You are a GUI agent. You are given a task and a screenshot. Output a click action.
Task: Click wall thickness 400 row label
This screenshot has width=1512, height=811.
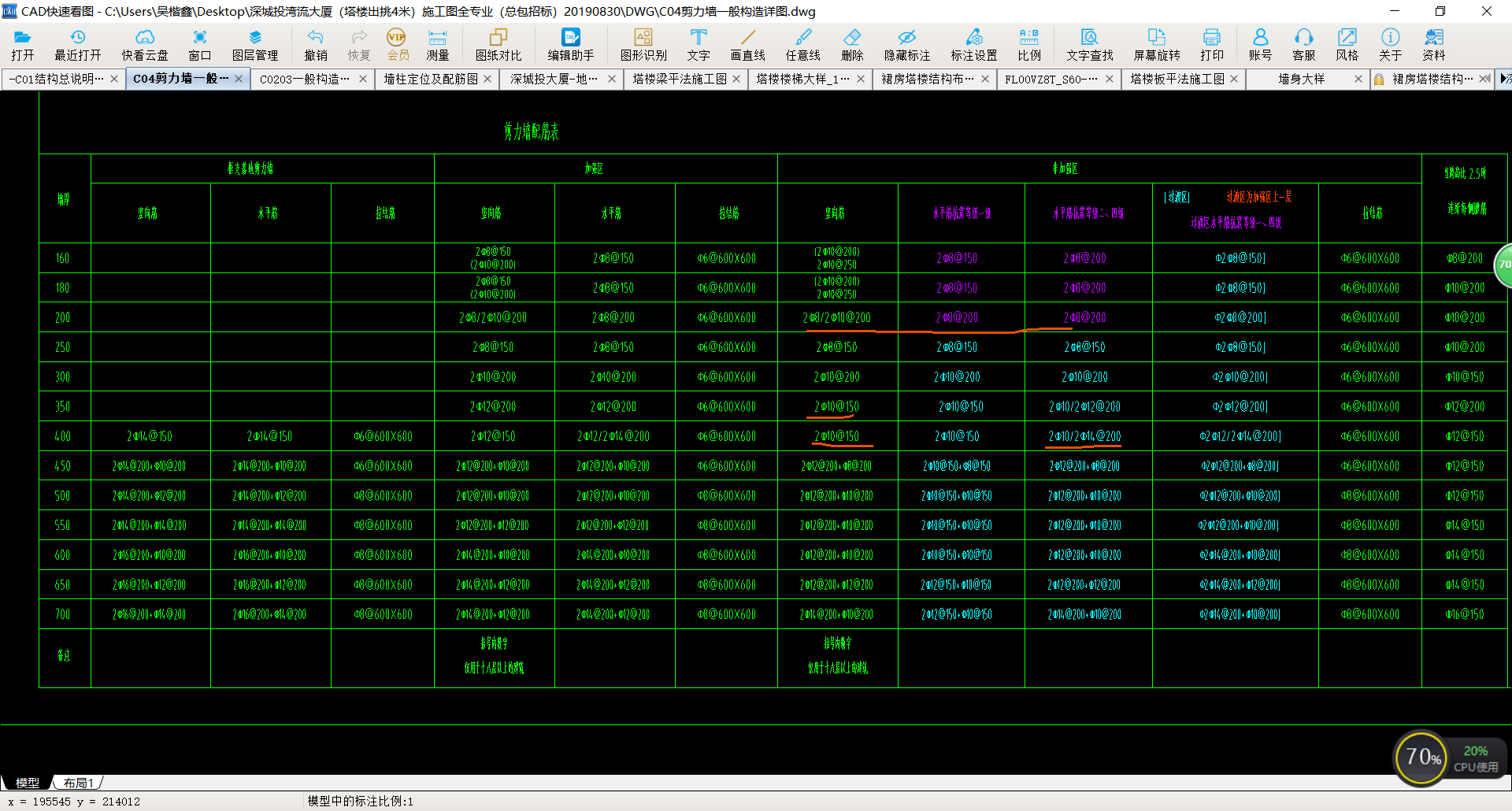click(63, 436)
